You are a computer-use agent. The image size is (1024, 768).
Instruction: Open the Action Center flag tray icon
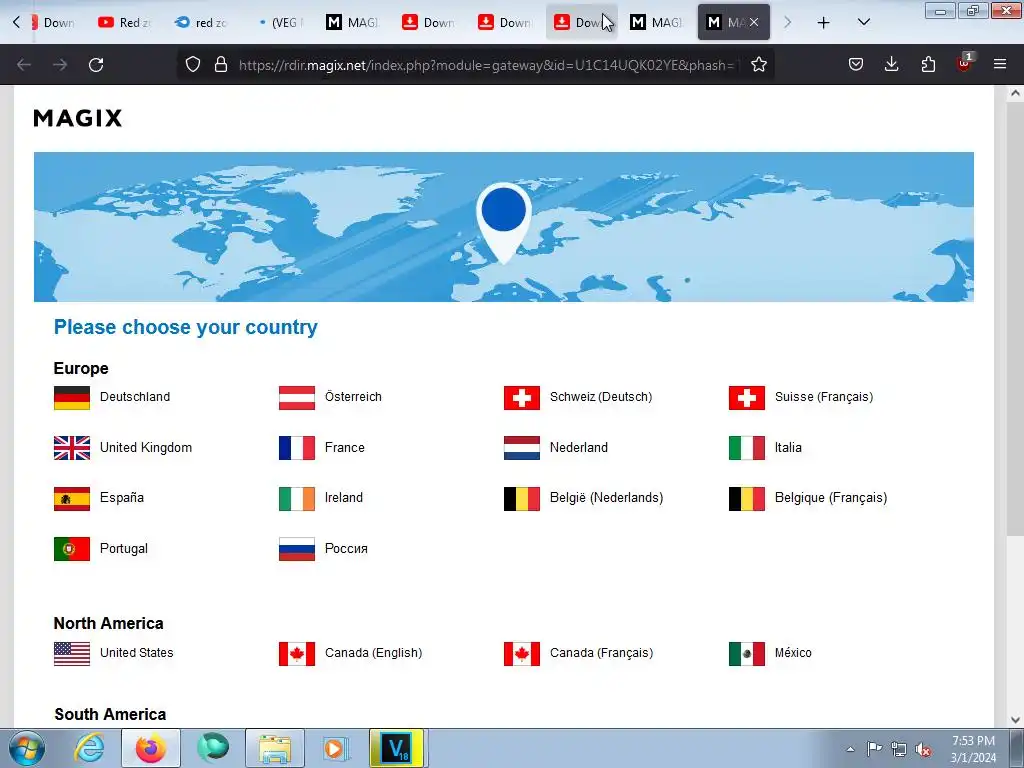(x=874, y=749)
